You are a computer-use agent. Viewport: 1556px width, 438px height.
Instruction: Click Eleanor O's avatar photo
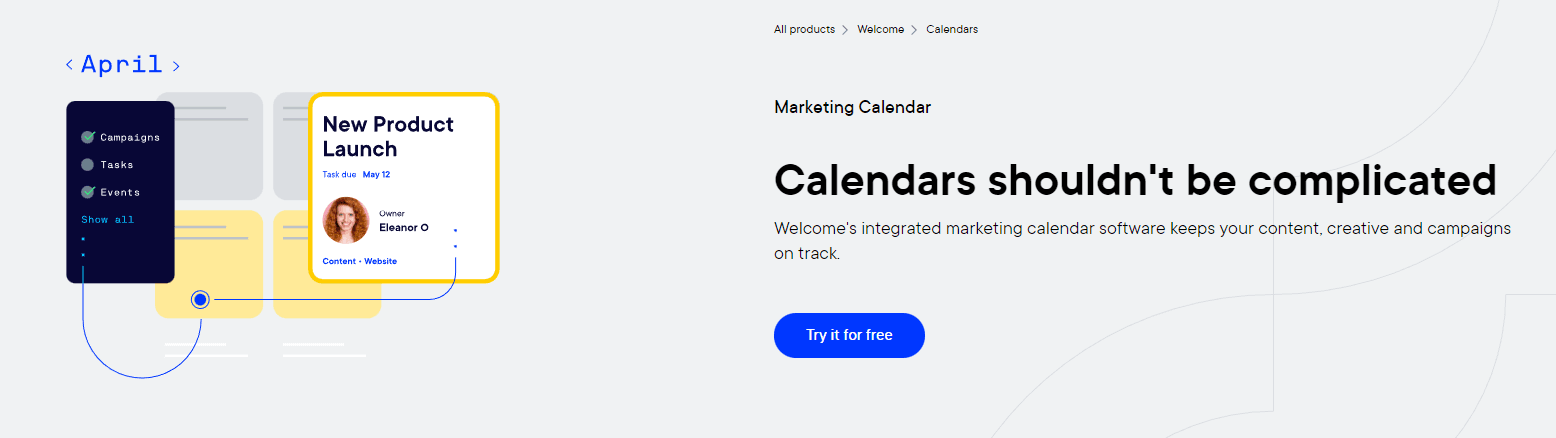point(346,220)
